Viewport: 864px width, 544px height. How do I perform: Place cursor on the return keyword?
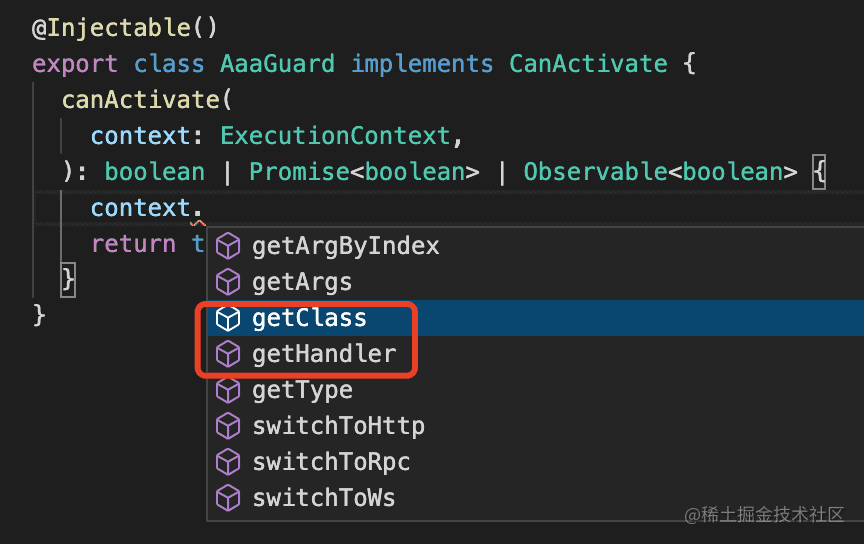133,244
